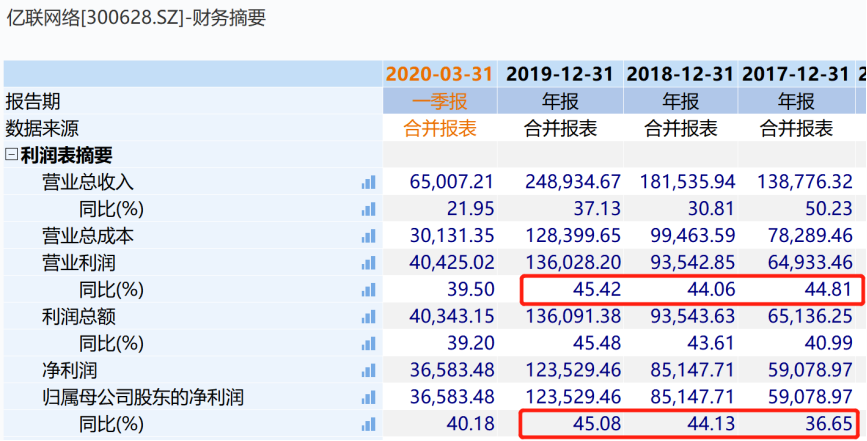
Task: Open chart icon for 营业总成本 row
Action: 368,236
